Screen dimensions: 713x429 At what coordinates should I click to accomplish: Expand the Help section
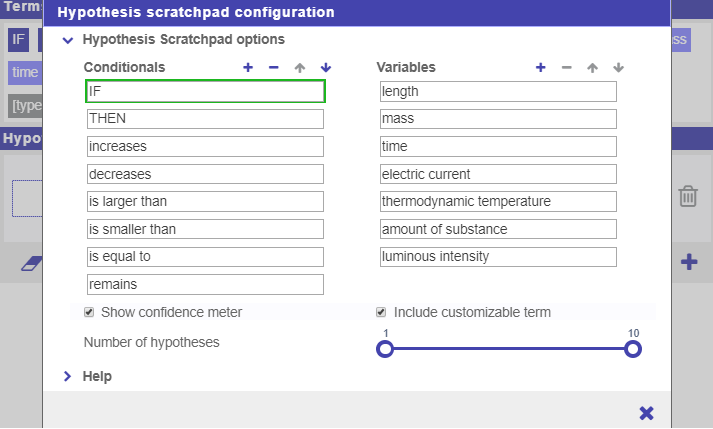[68, 376]
